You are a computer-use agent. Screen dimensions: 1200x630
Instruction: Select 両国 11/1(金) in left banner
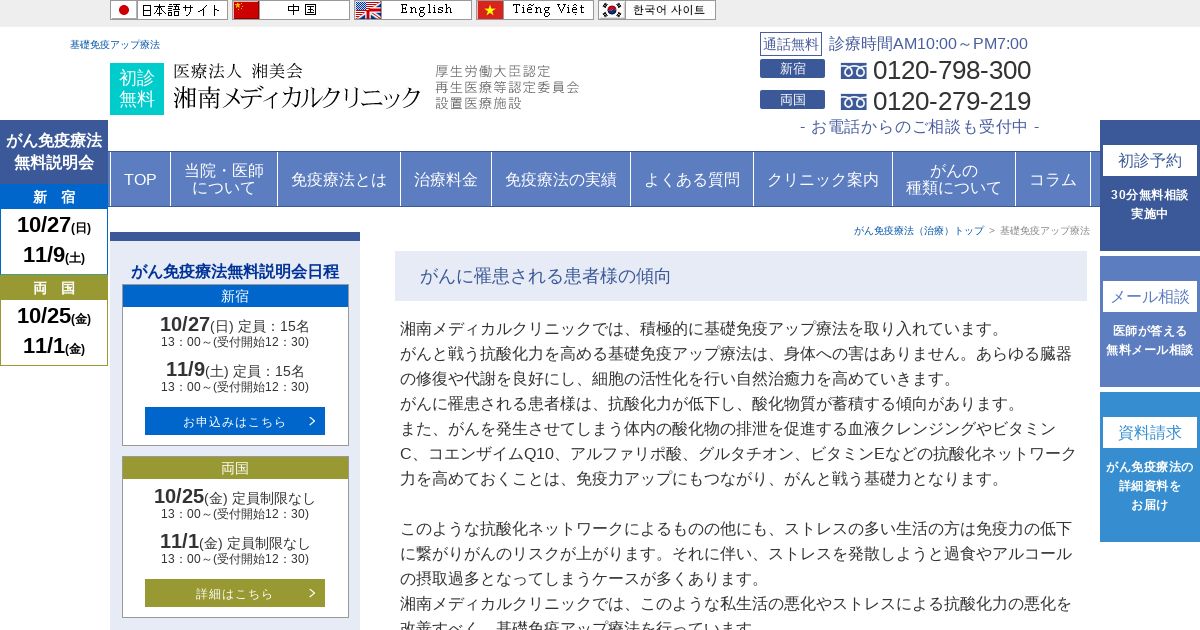pyautogui.click(x=54, y=347)
